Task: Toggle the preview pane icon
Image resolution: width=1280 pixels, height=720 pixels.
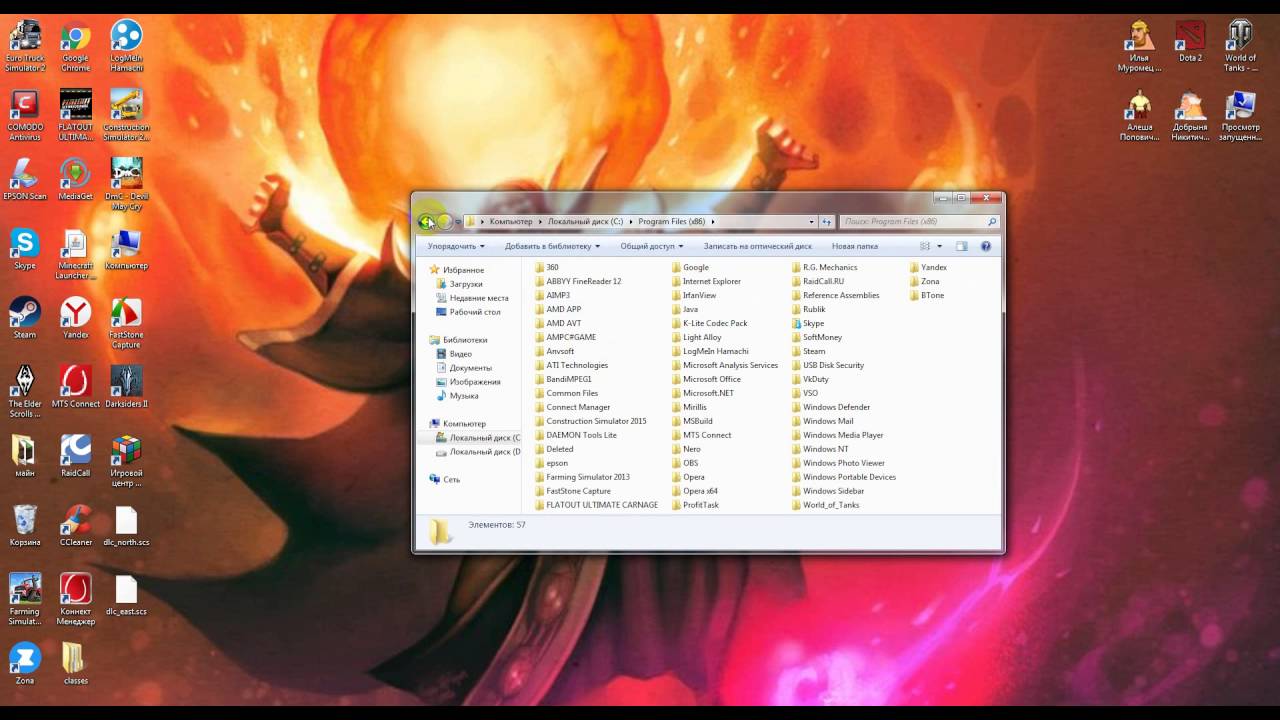Action: pos(962,246)
